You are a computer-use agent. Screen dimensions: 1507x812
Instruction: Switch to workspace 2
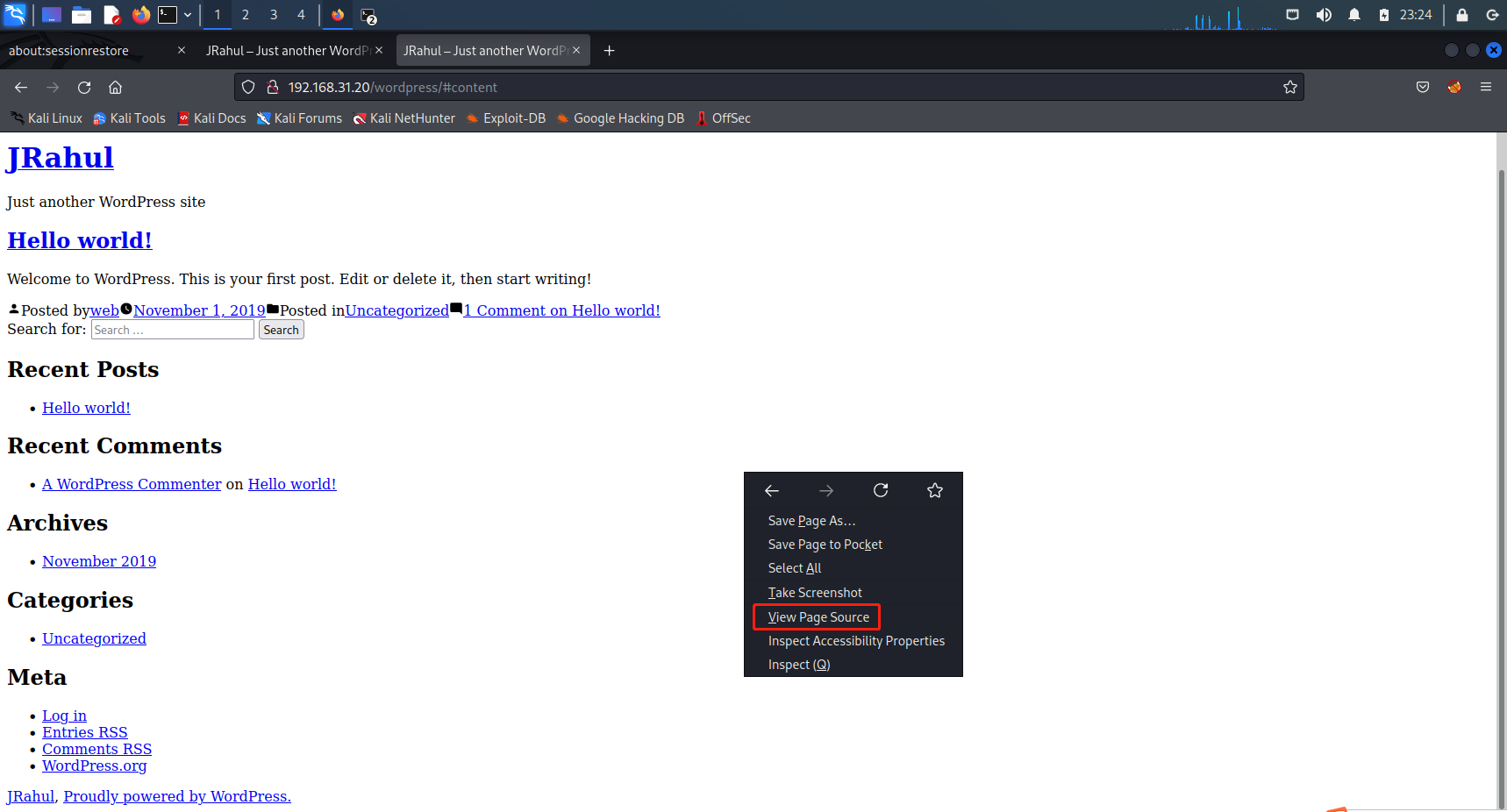pyautogui.click(x=246, y=15)
